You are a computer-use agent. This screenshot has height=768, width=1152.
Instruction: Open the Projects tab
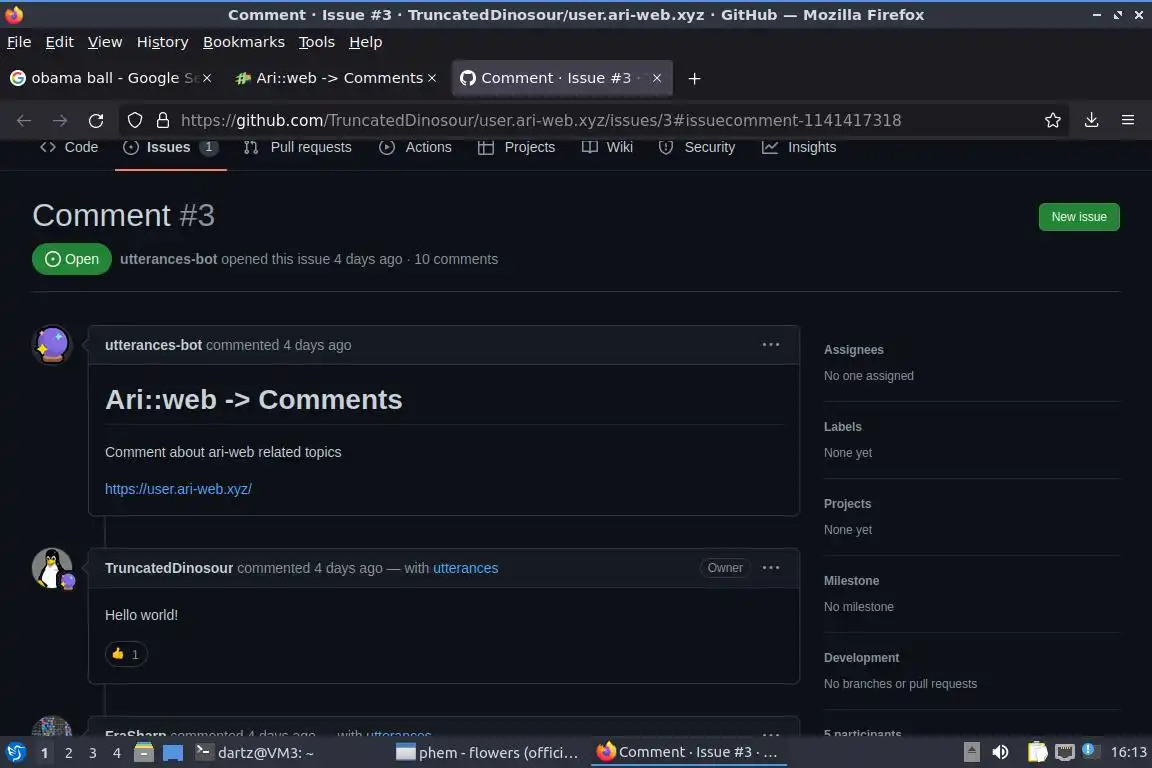tap(516, 147)
